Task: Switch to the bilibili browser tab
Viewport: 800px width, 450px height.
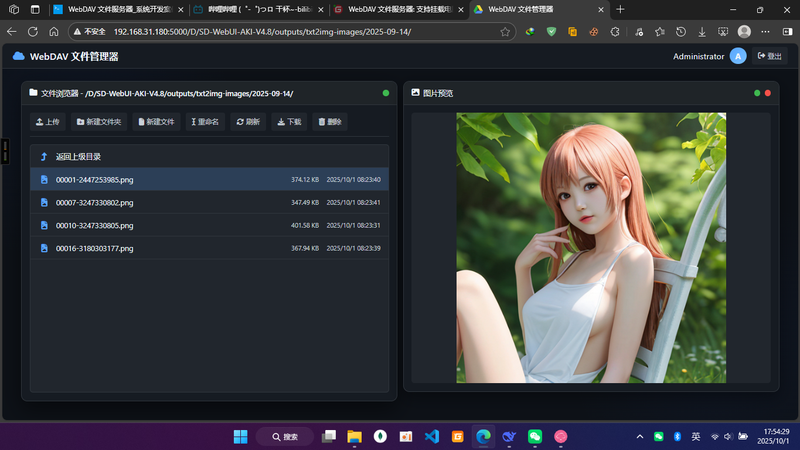Action: click(253, 9)
